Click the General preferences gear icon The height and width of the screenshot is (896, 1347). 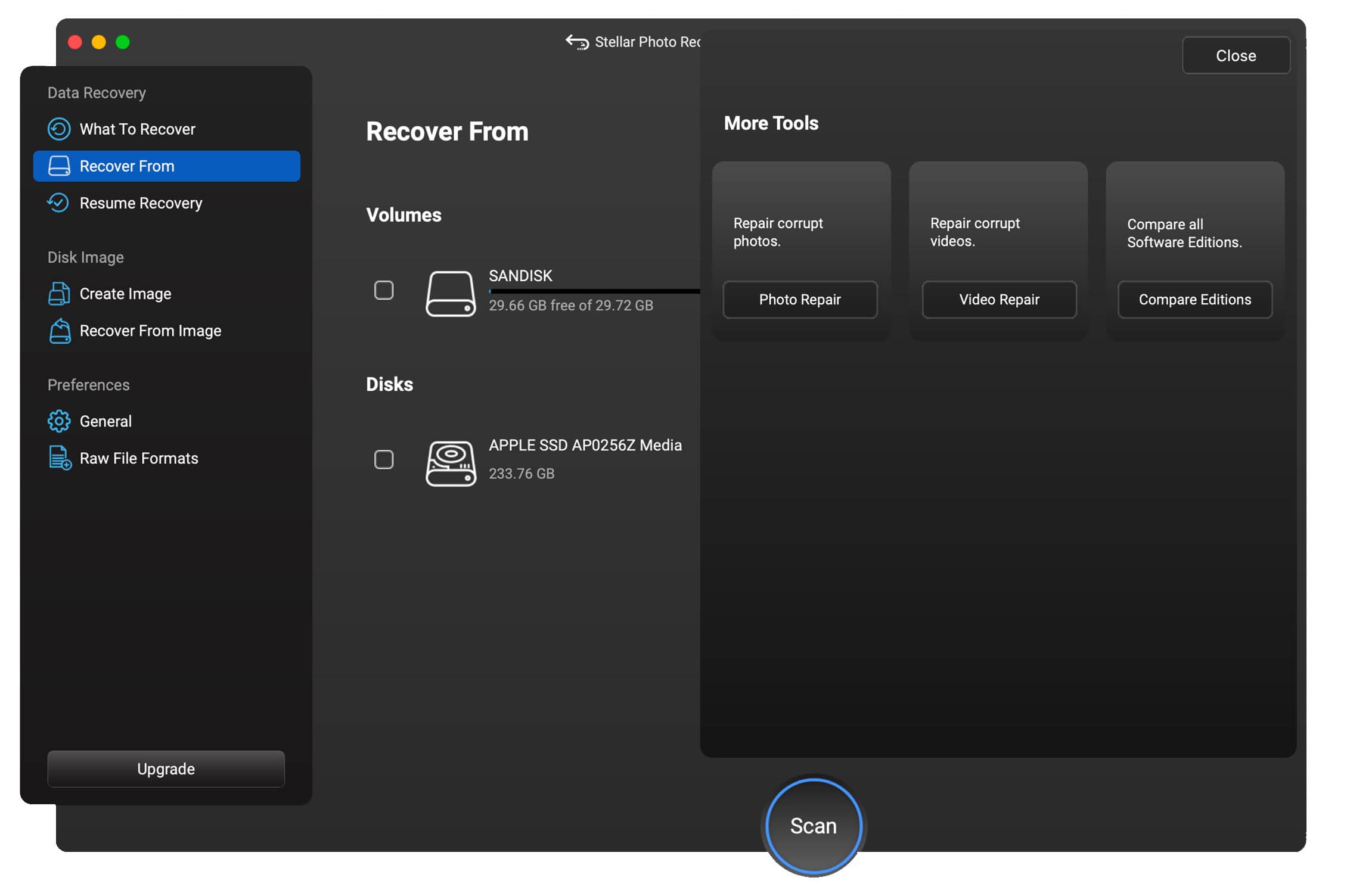tap(58, 421)
